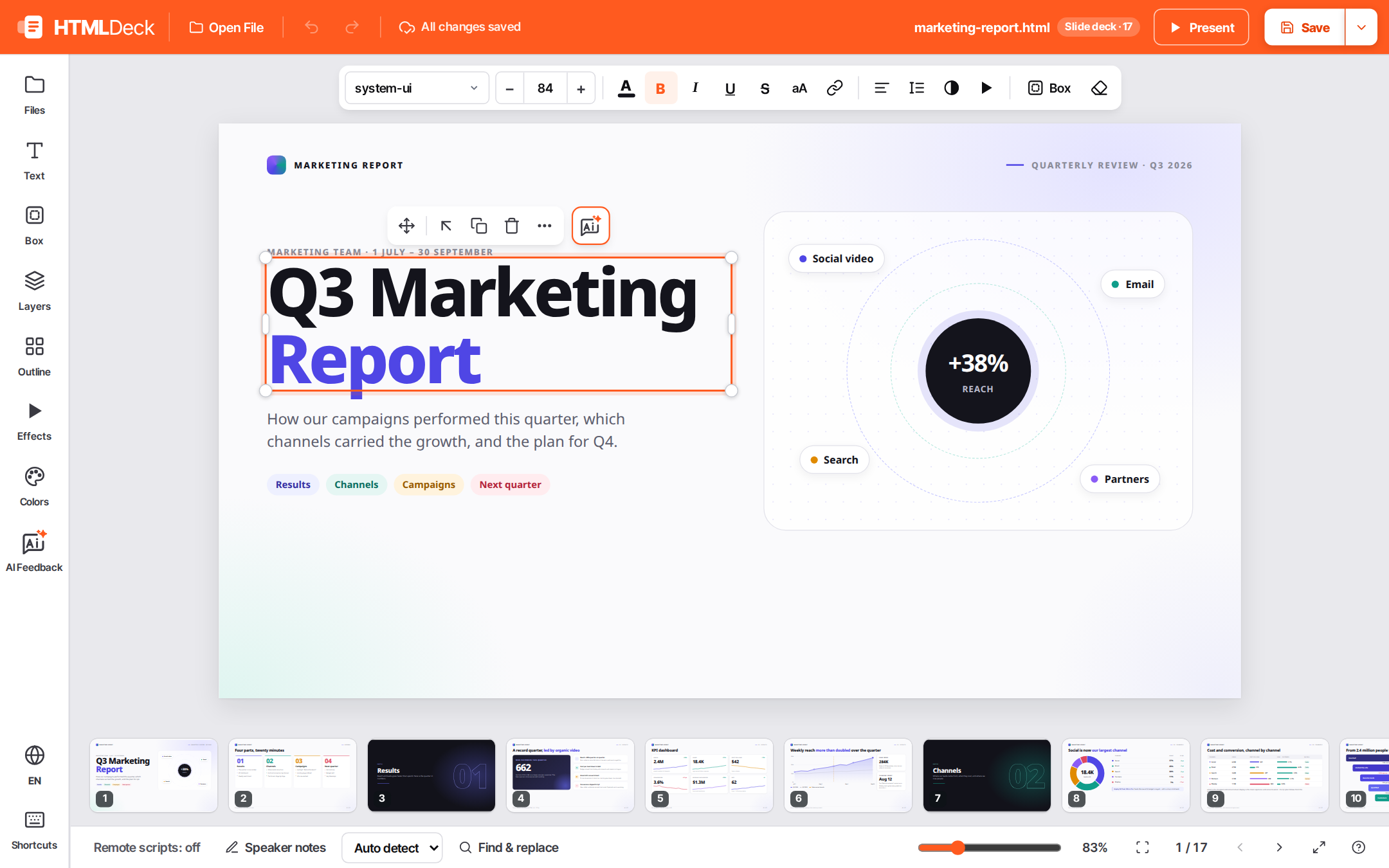This screenshot has height=868, width=1389.
Task: Open the Files panel
Action: pyautogui.click(x=34, y=95)
